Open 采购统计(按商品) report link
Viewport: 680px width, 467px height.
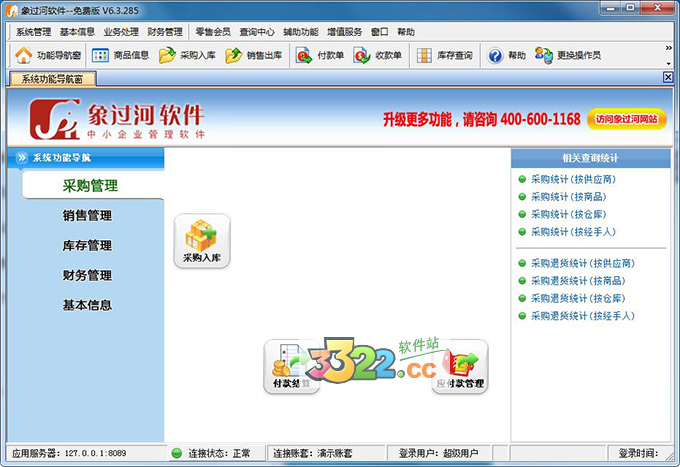point(568,197)
